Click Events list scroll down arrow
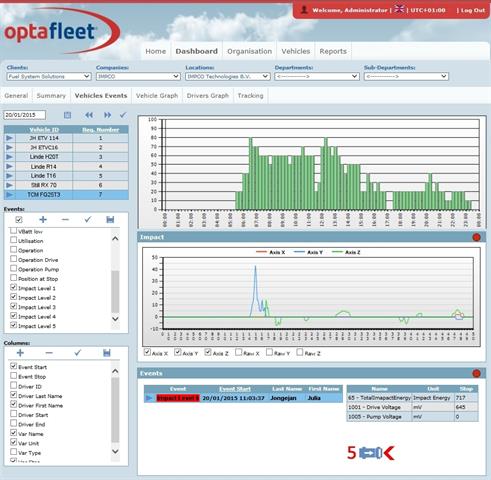This screenshot has width=491, height=480. [x=115, y=319]
